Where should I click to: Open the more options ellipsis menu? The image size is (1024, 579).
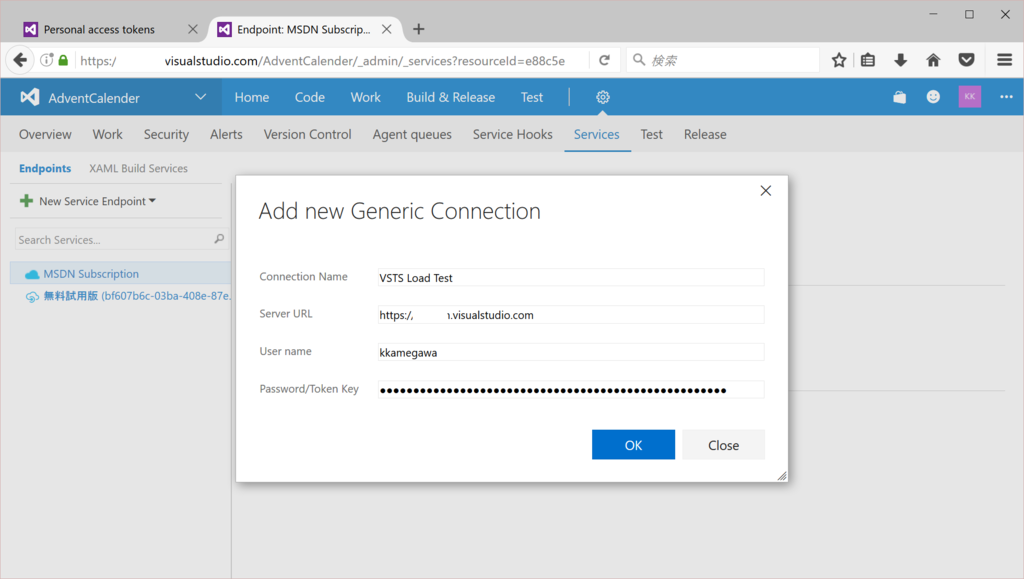coord(1006,97)
